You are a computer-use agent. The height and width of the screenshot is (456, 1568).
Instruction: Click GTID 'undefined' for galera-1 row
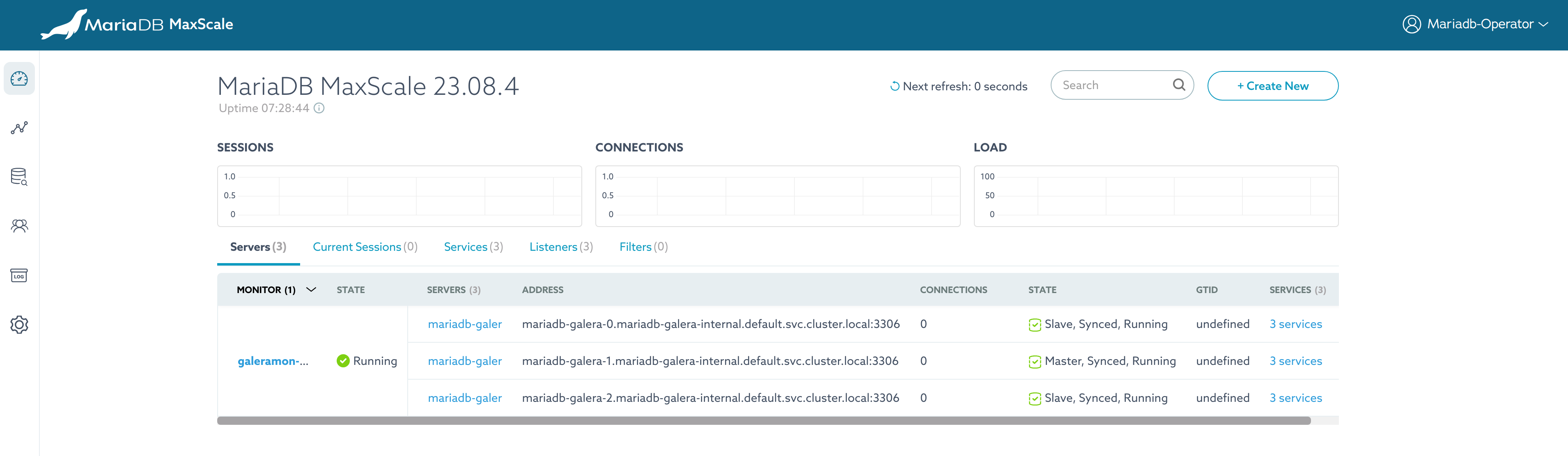click(x=1222, y=361)
